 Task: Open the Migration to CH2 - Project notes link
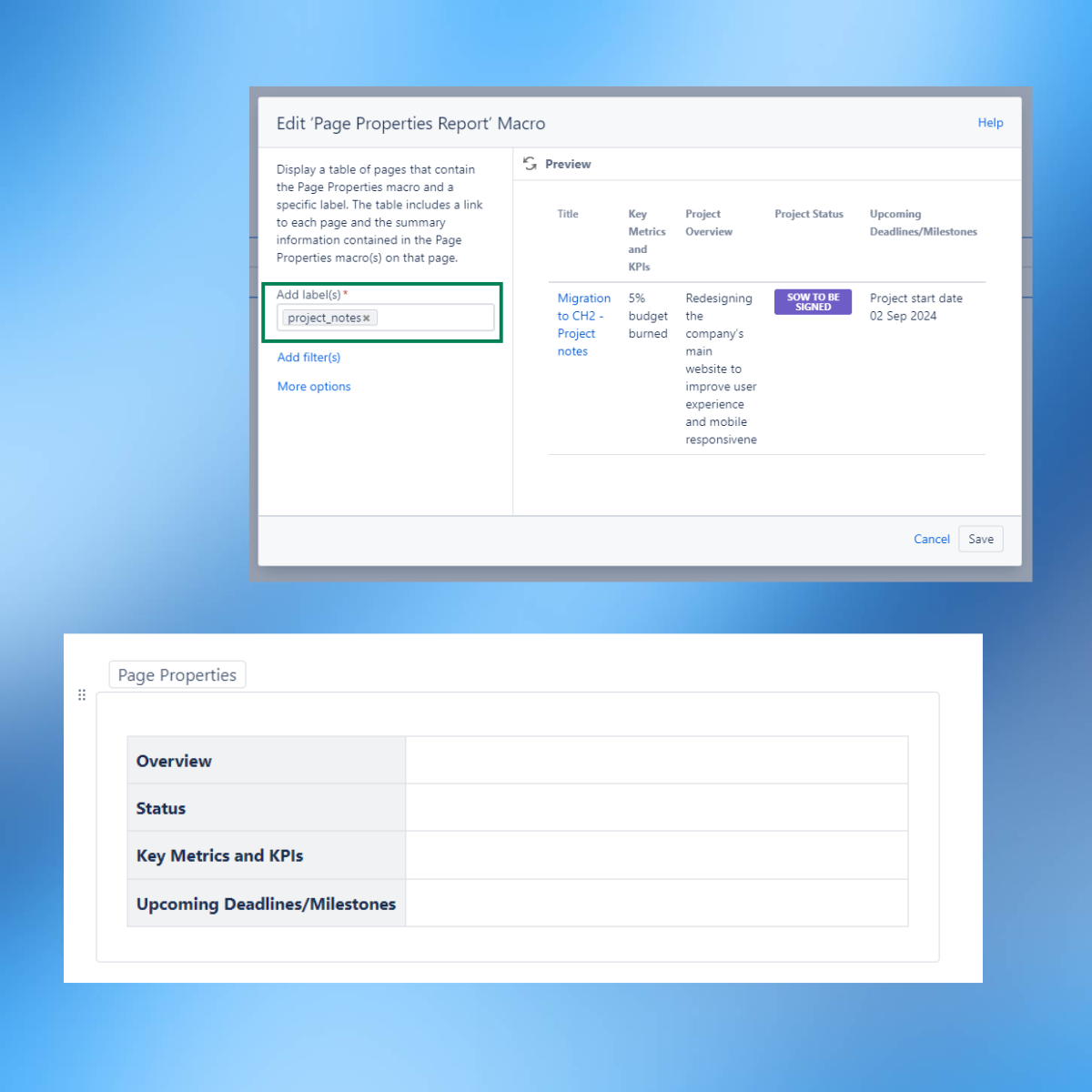click(582, 324)
